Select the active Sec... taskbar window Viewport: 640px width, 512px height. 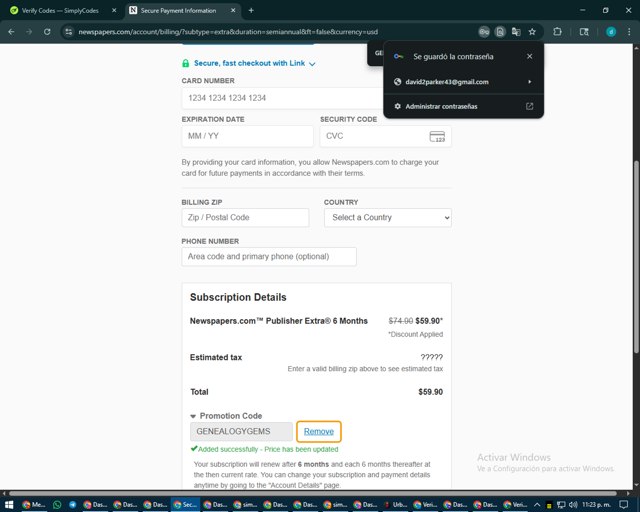[x=184, y=505]
